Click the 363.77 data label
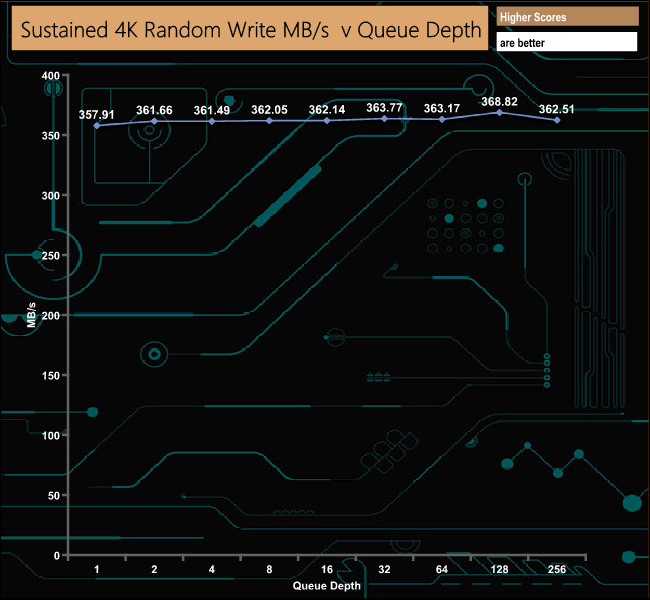This screenshot has width=650, height=600. [385, 107]
